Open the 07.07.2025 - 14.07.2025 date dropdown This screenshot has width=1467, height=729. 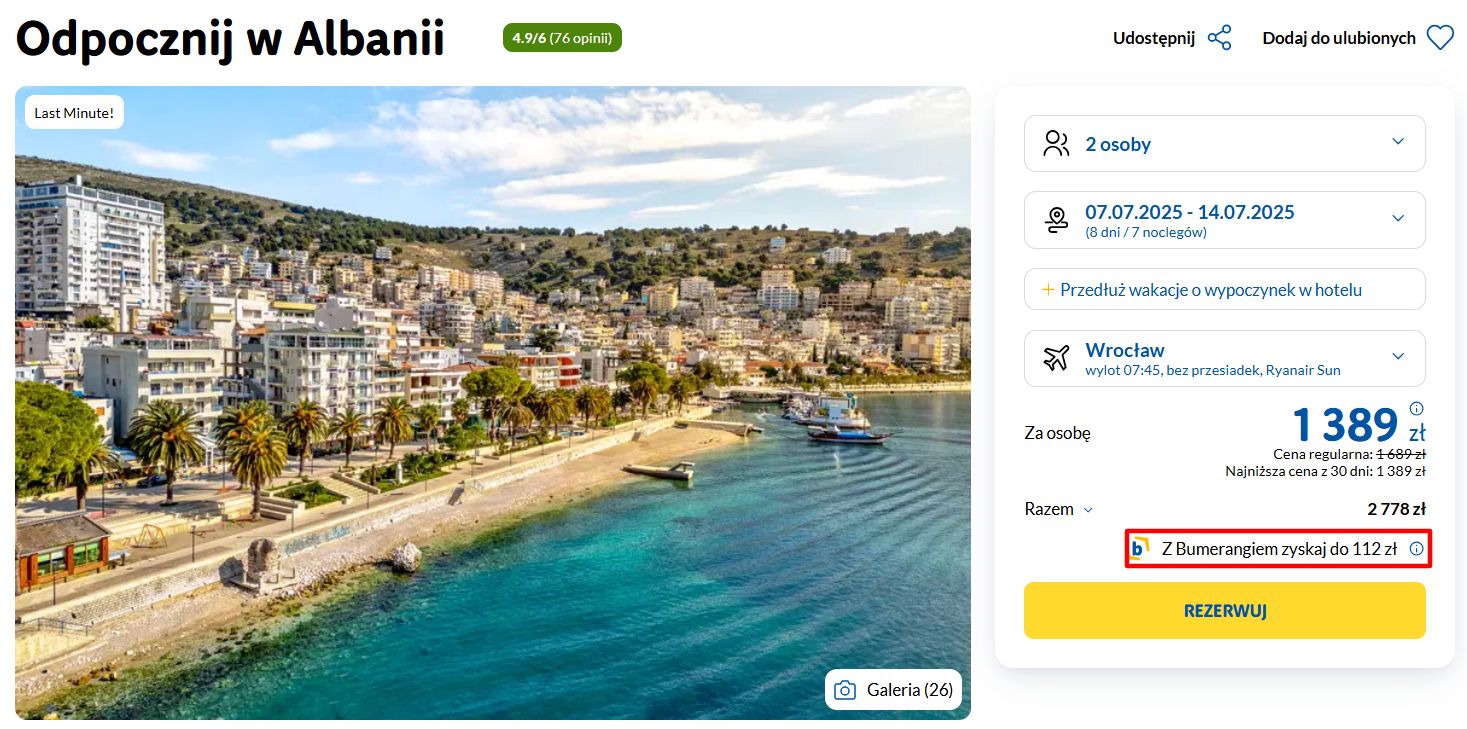click(x=1398, y=218)
